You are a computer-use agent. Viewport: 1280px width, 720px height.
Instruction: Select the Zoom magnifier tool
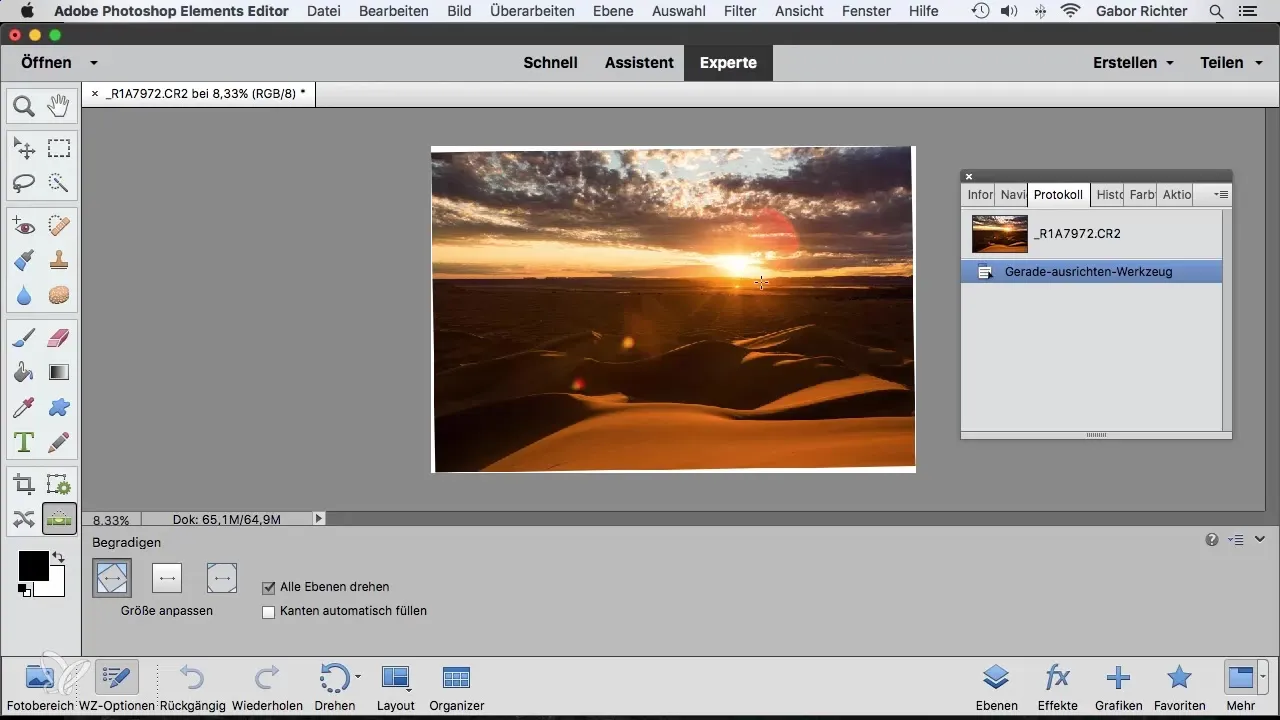pos(24,106)
